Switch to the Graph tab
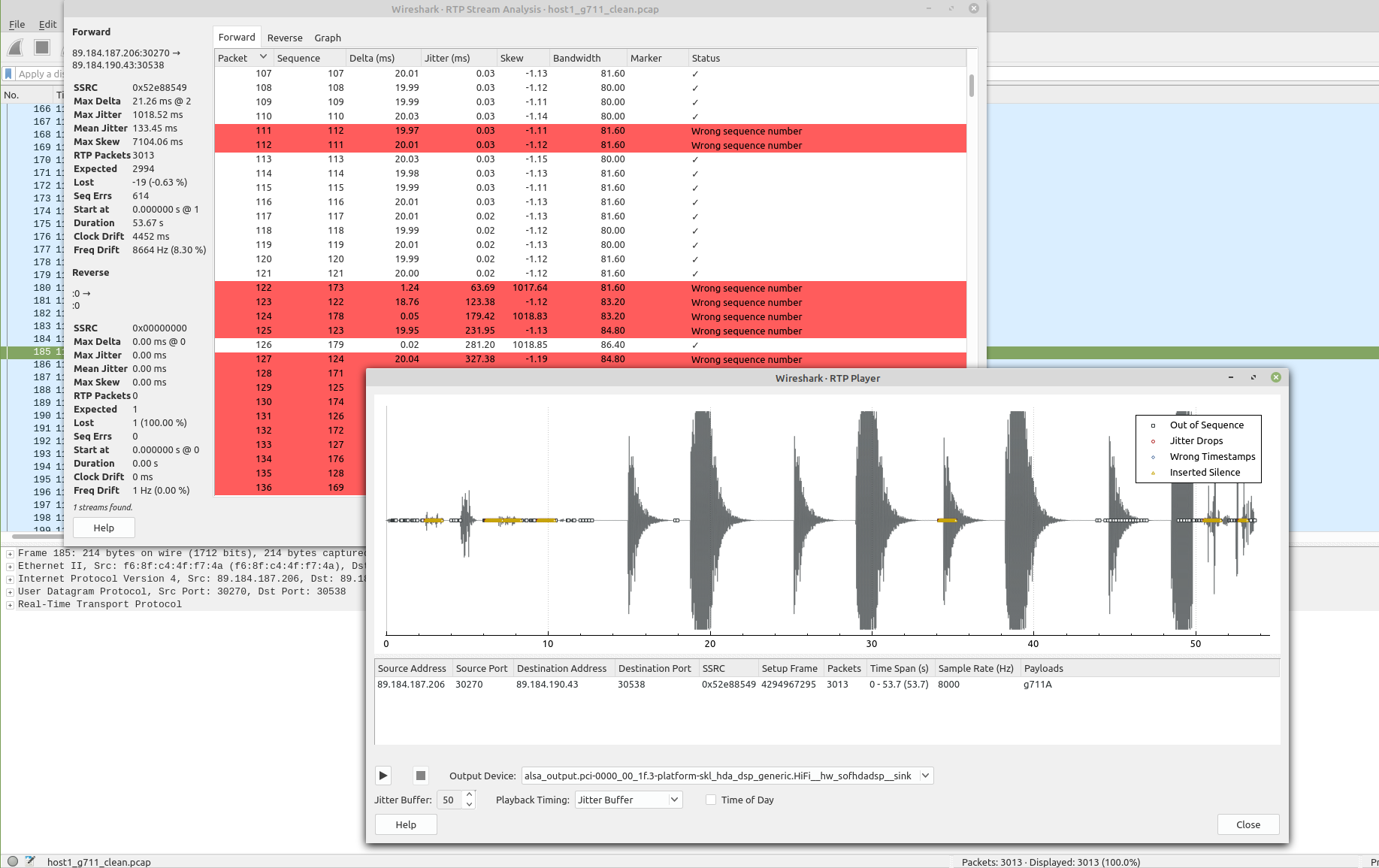The height and width of the screenshot is (868, 1379). (328, 38)
